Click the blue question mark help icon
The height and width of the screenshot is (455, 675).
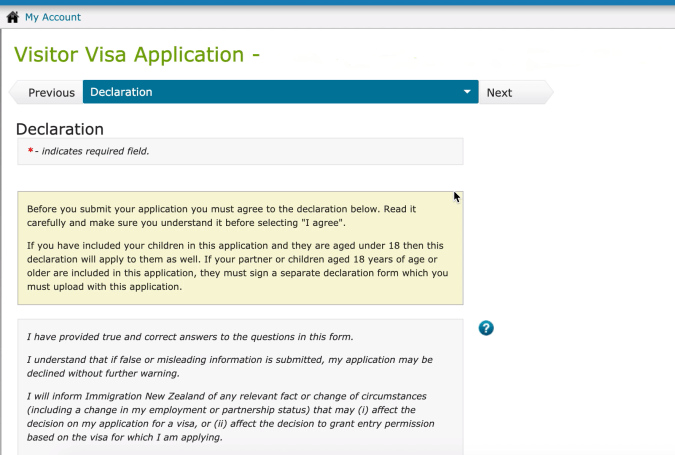pos(487,328)
